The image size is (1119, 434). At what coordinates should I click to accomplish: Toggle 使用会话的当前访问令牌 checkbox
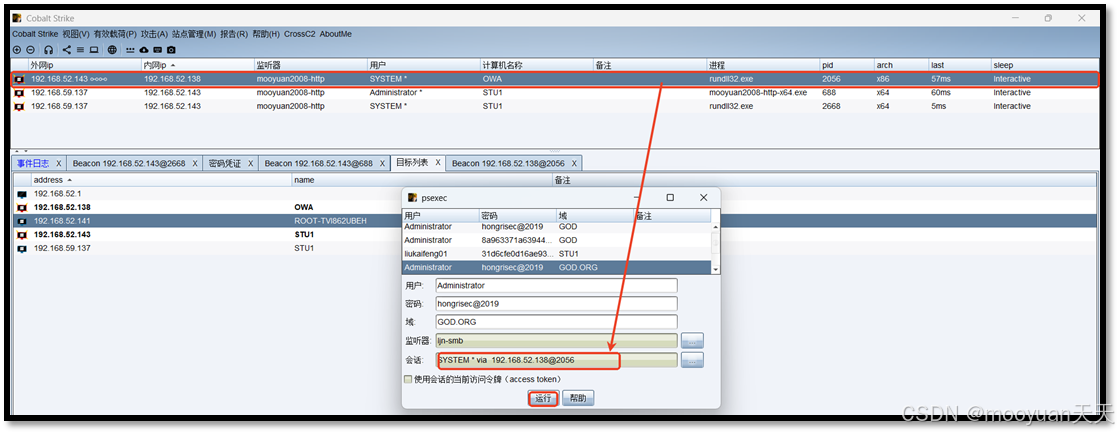[x=408, y=379]
